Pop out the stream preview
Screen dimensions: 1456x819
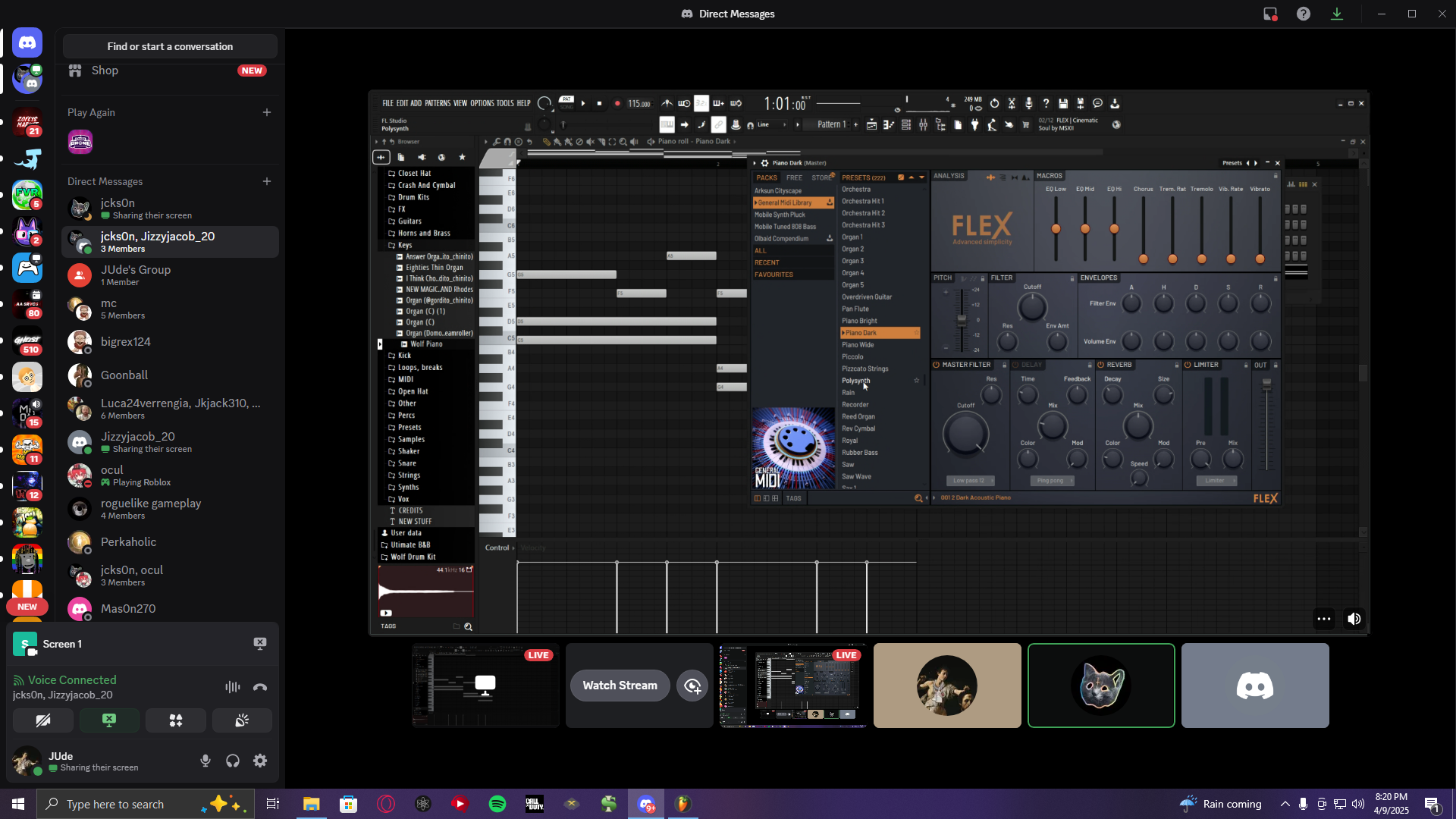pyautogui.click(x=692, y=686)
